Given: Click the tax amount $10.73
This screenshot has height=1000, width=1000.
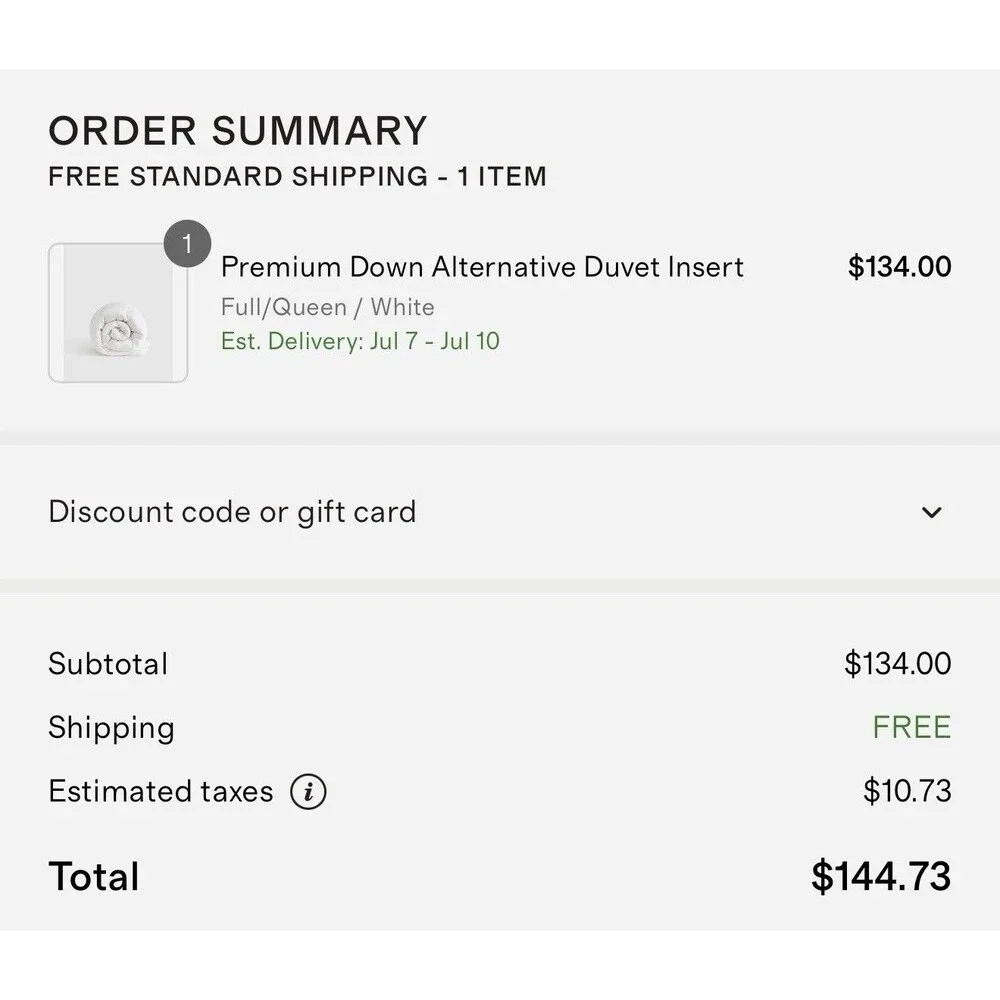Looking at the screenshot, I should click(907, 791).
